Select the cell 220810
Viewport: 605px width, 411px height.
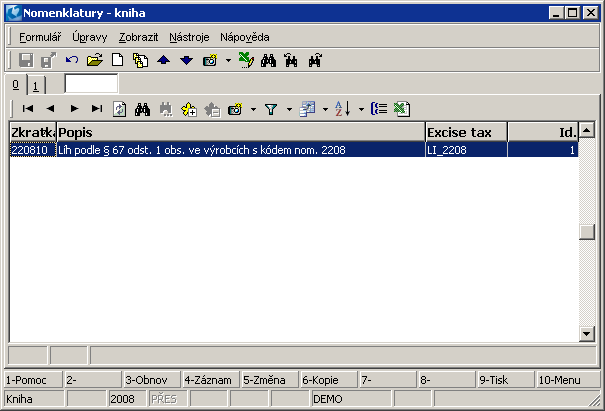click(x=33, y=150)
